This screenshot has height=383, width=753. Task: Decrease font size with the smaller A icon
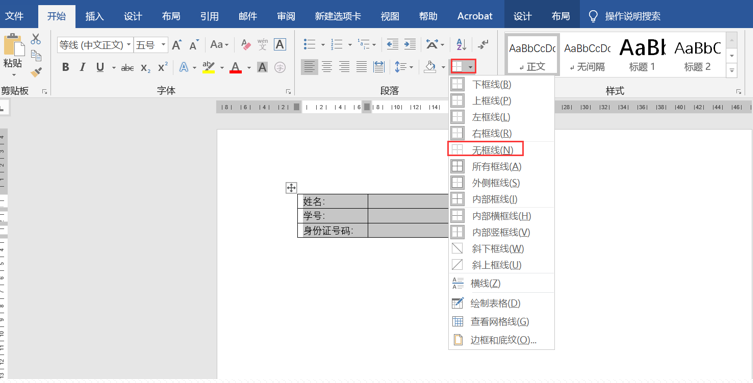click(x=194, y=45)
